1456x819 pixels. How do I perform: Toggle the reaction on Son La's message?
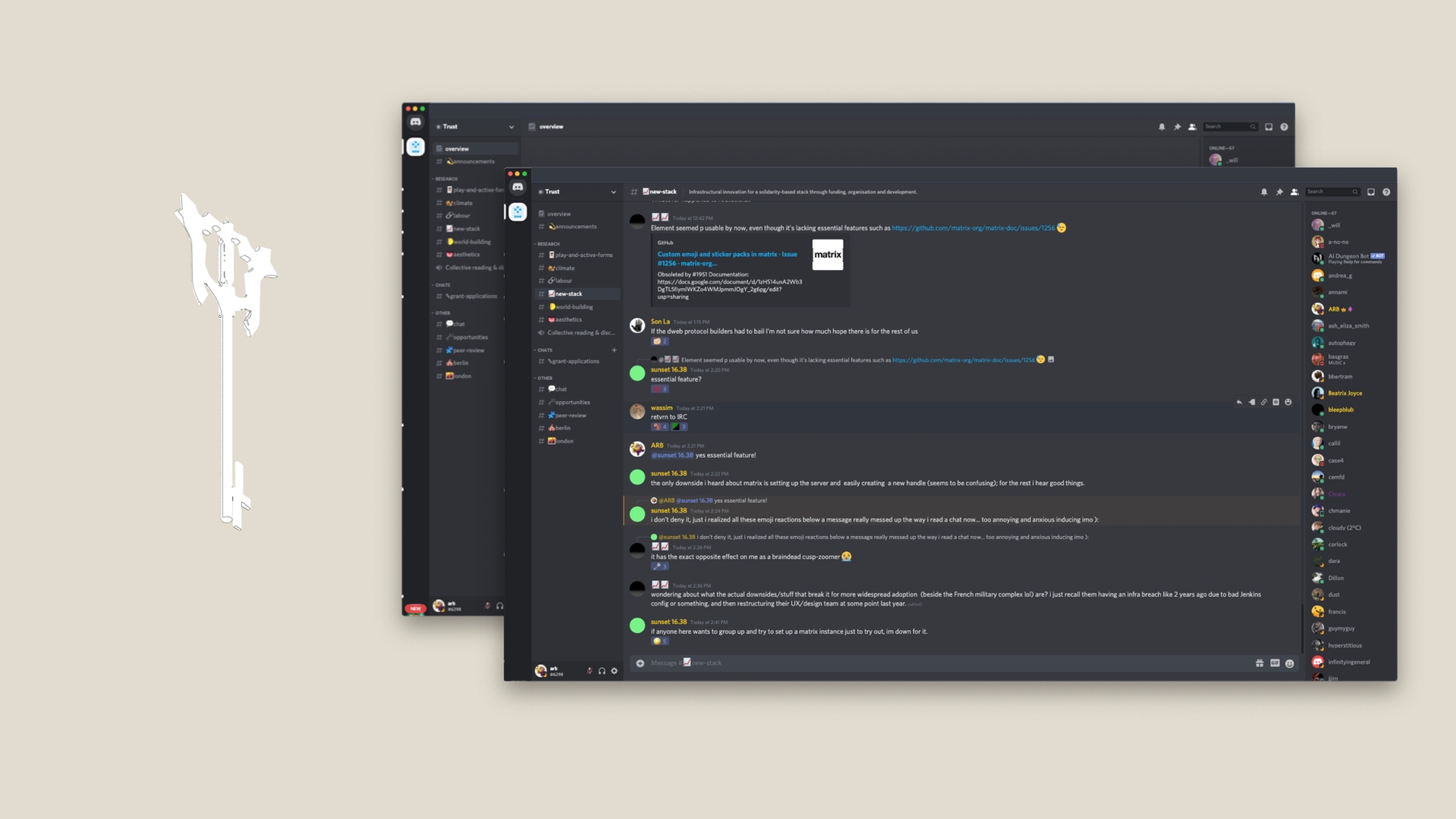coord(660,341)
